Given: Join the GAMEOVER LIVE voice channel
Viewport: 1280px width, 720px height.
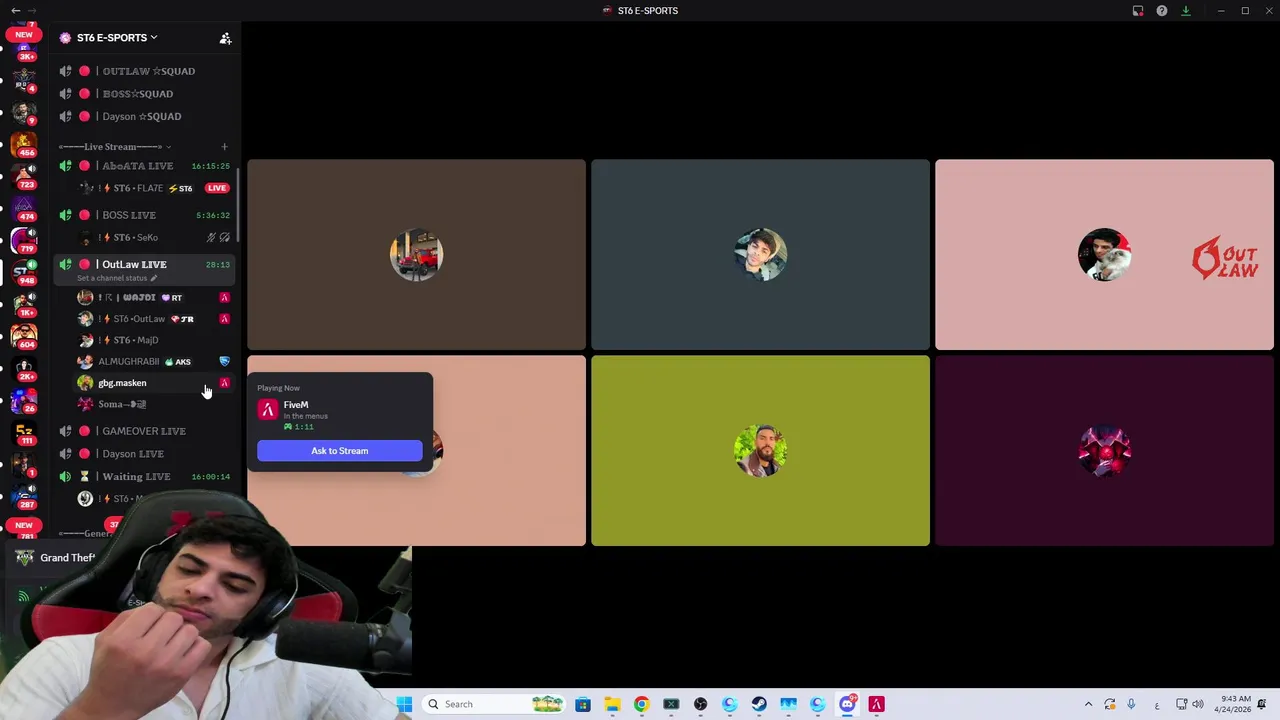Looking at the screenshot, I should [x=144, y=431].
